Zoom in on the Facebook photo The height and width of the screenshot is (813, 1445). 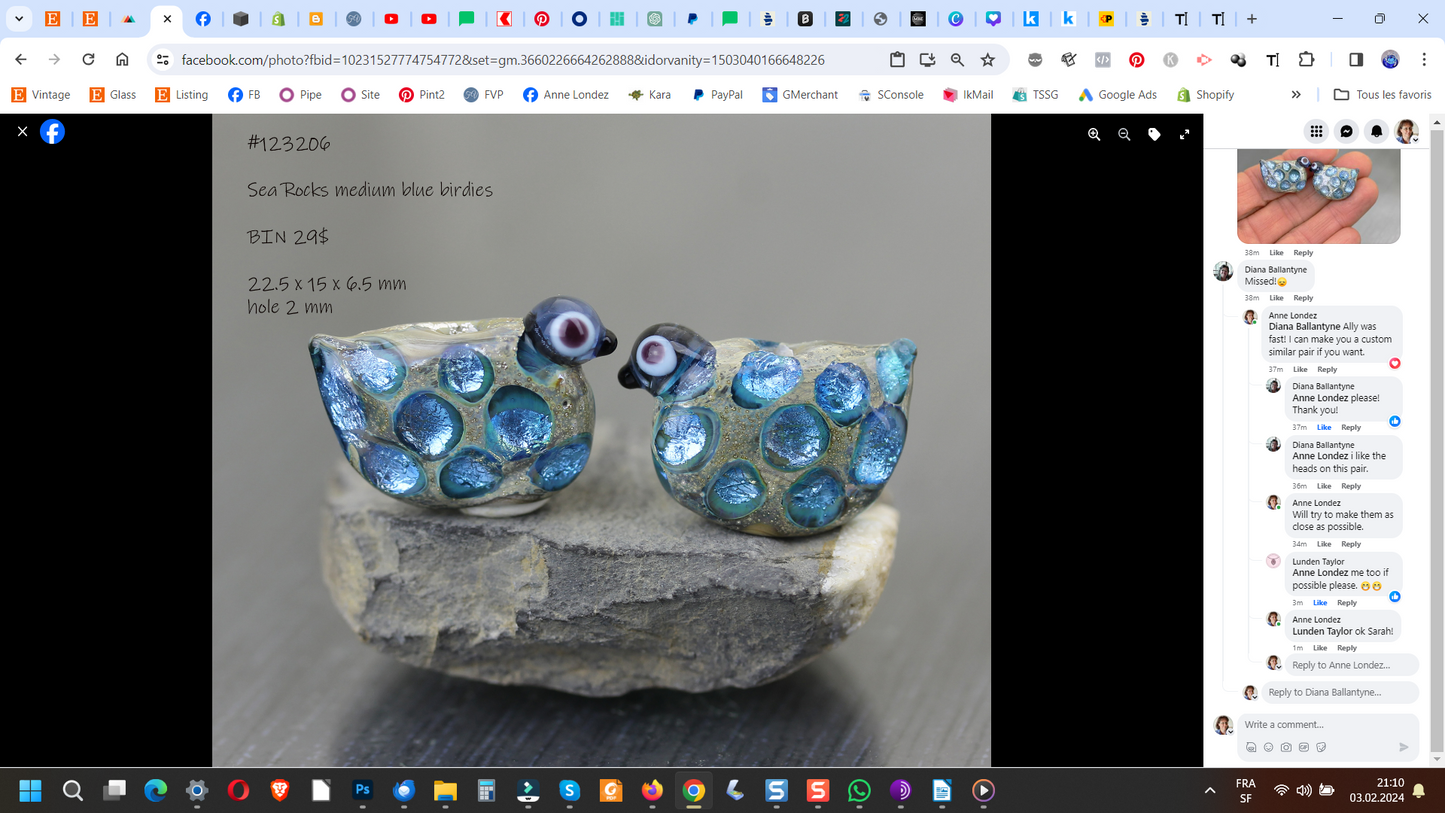(1094, 134)
